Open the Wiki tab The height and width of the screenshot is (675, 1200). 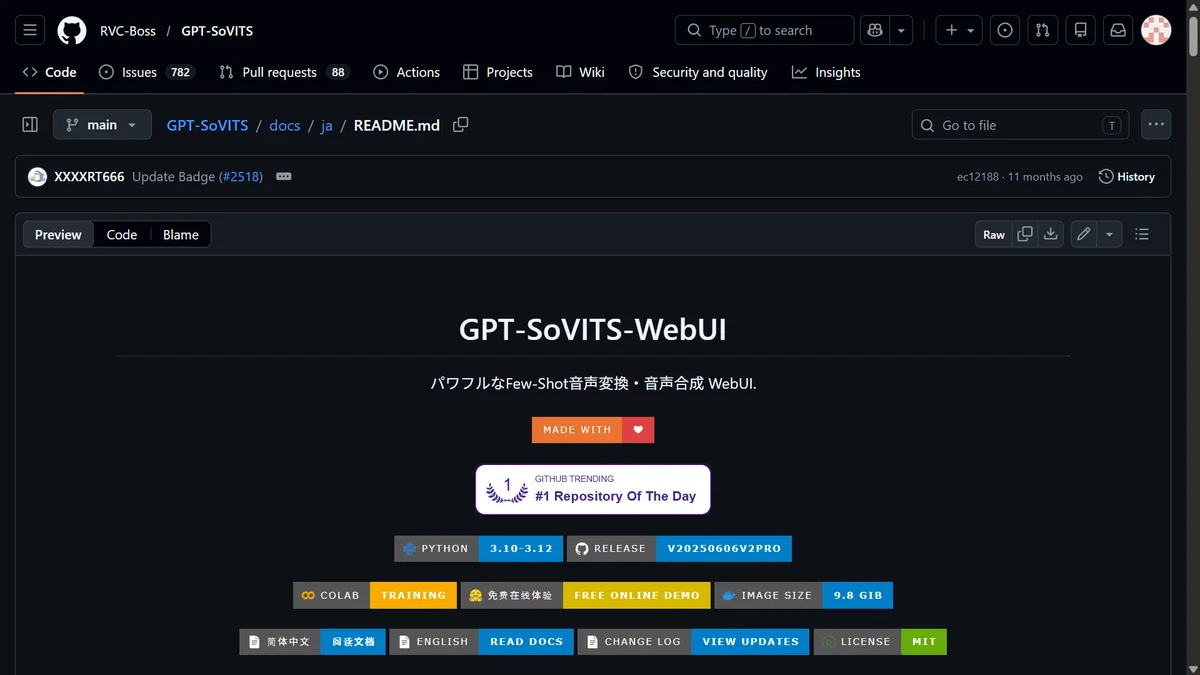[580, 72]
